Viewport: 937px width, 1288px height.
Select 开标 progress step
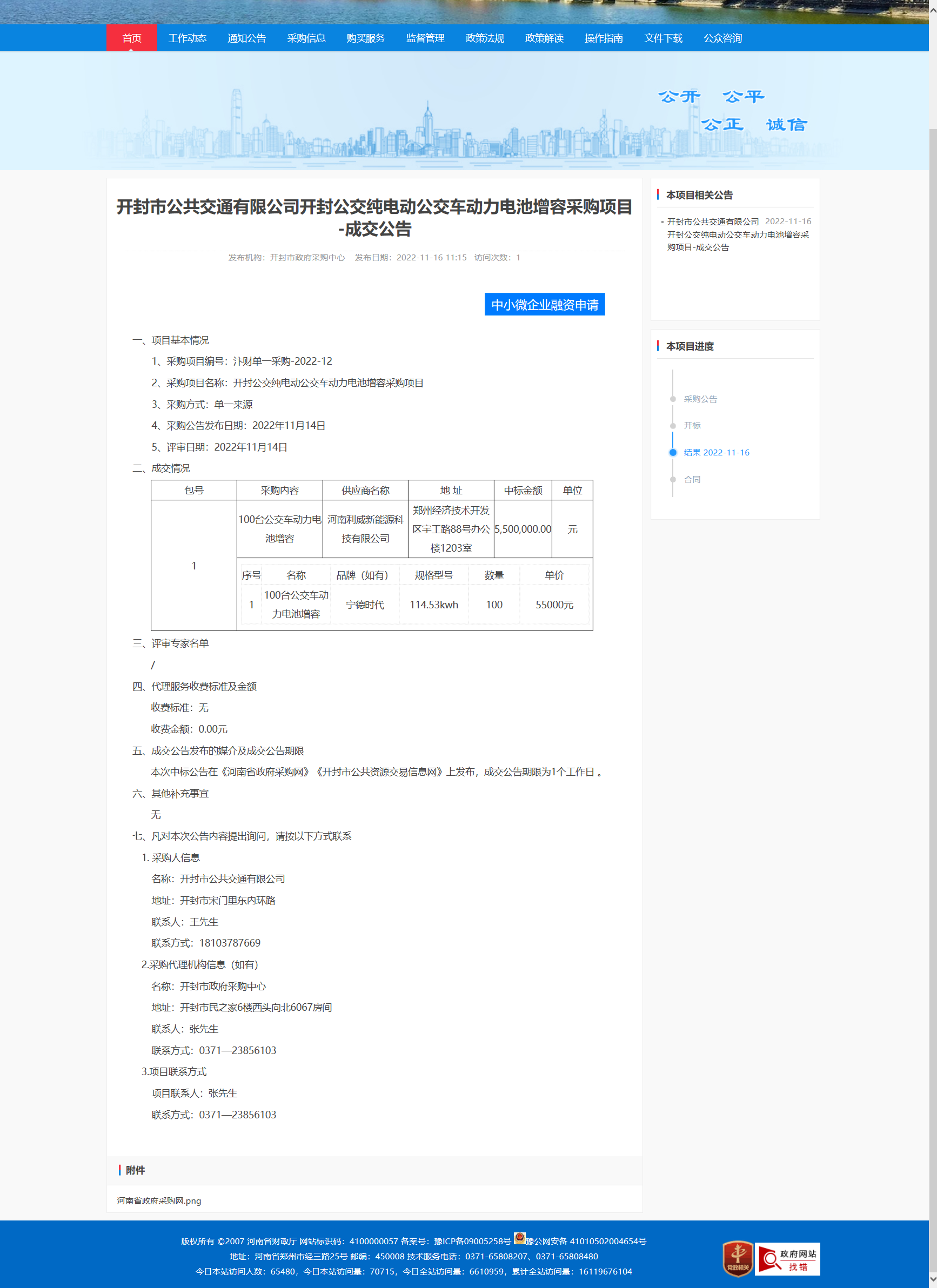pos(692,425)
